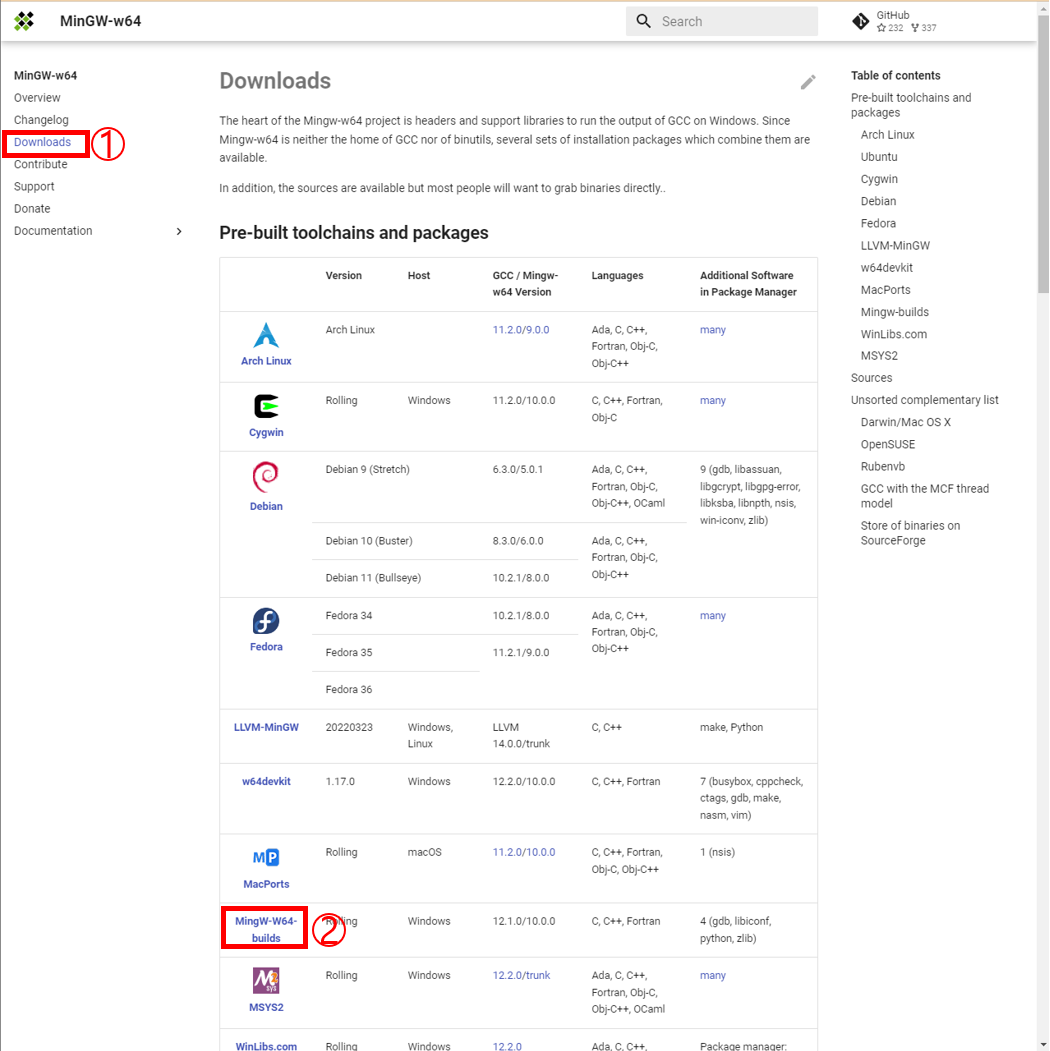Jump to Arch Linux in table of contents

887,135
